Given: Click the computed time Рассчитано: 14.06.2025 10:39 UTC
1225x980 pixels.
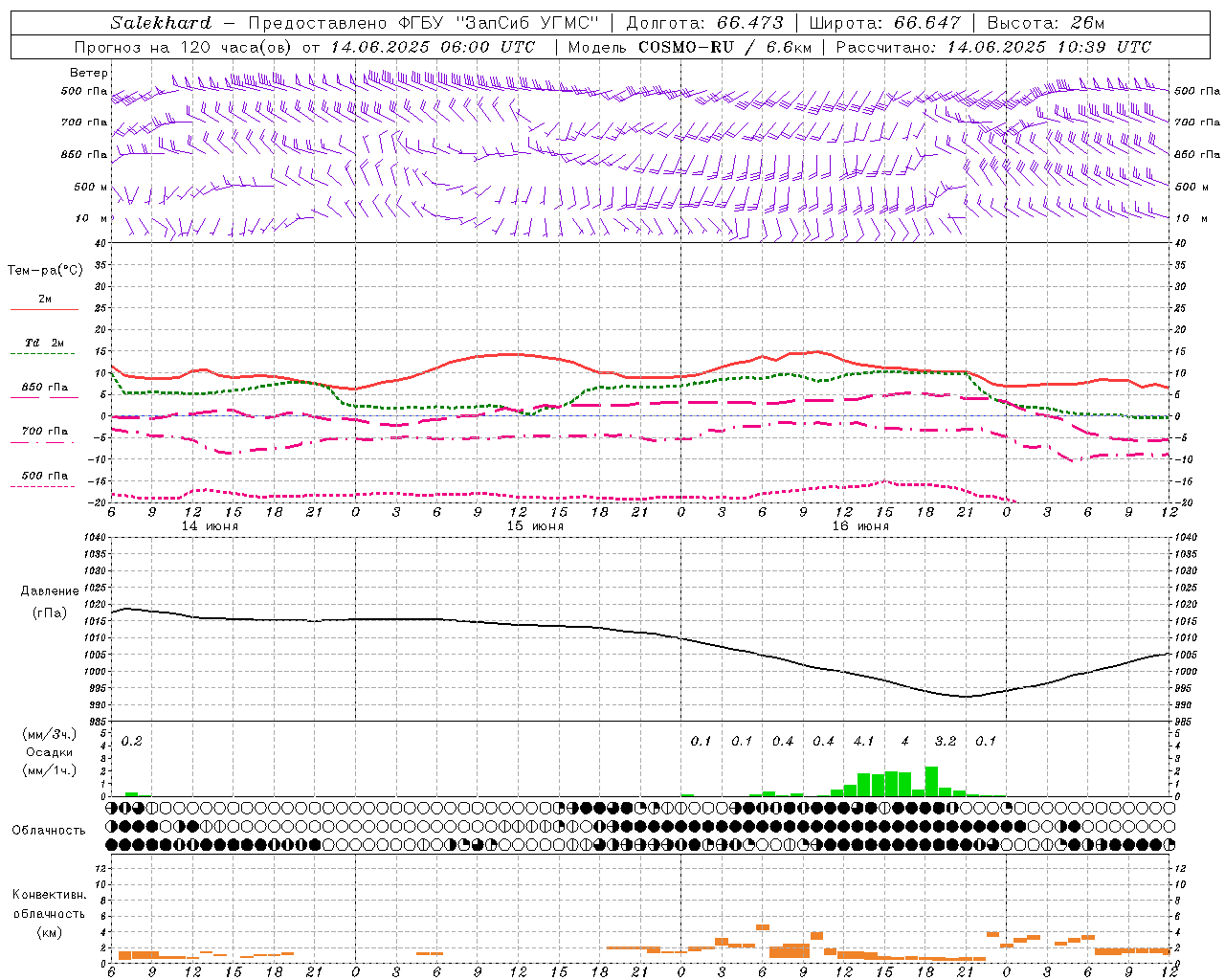Looking at the screenshot, I should [993, 47].
